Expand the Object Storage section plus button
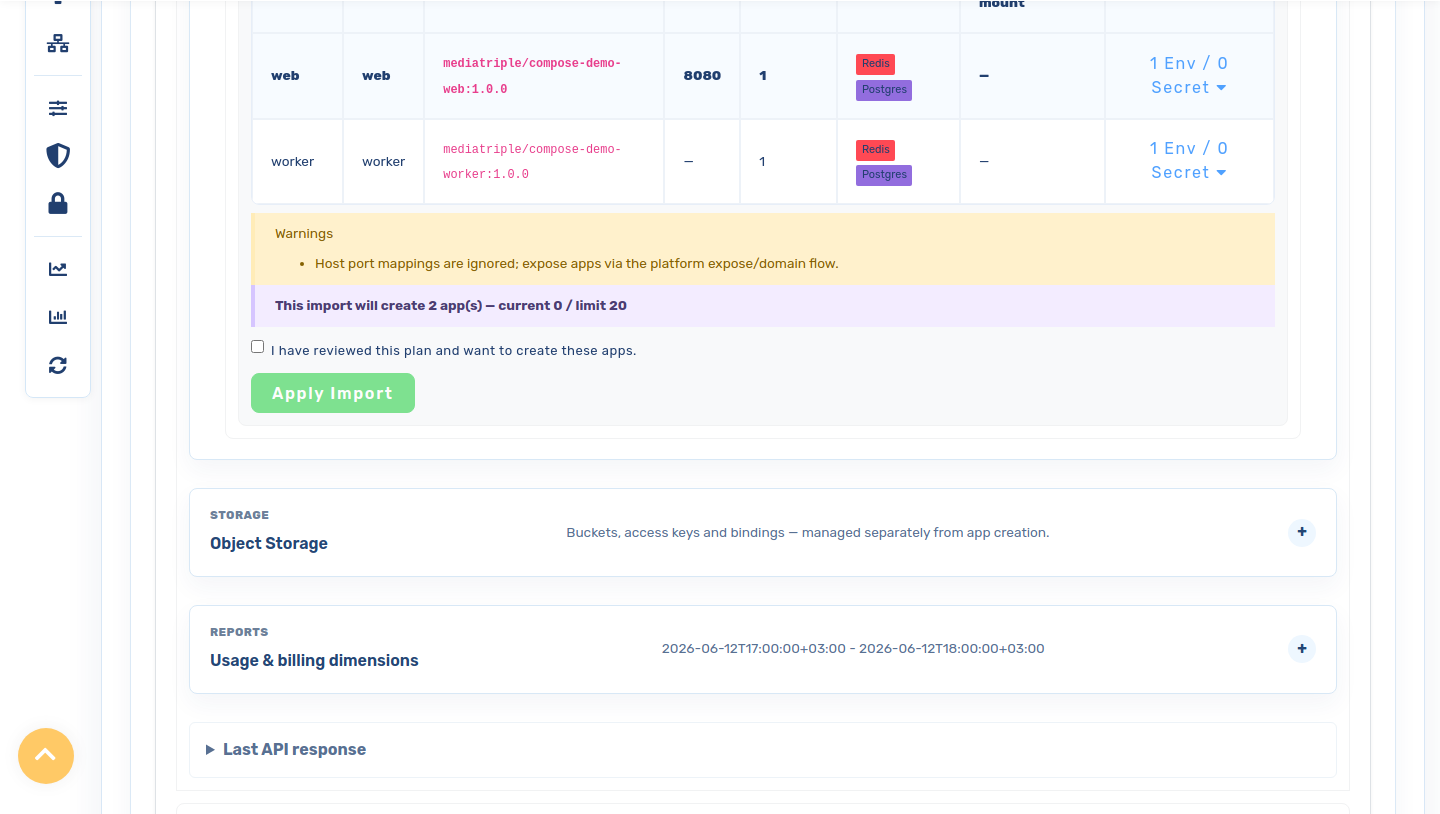The image size is (1440, 814). 1302,532
